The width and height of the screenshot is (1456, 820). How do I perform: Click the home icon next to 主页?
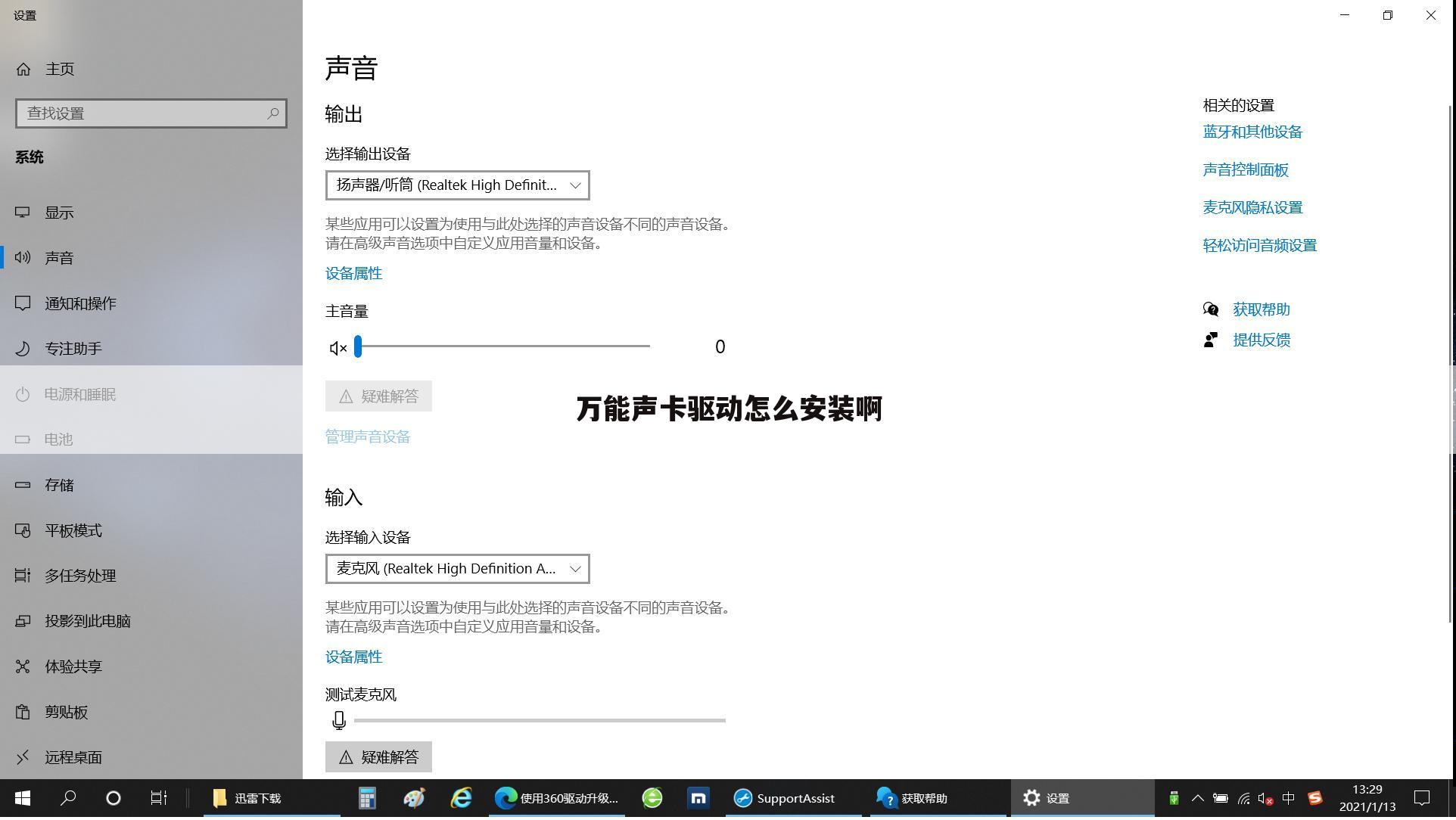coord(23,70)
